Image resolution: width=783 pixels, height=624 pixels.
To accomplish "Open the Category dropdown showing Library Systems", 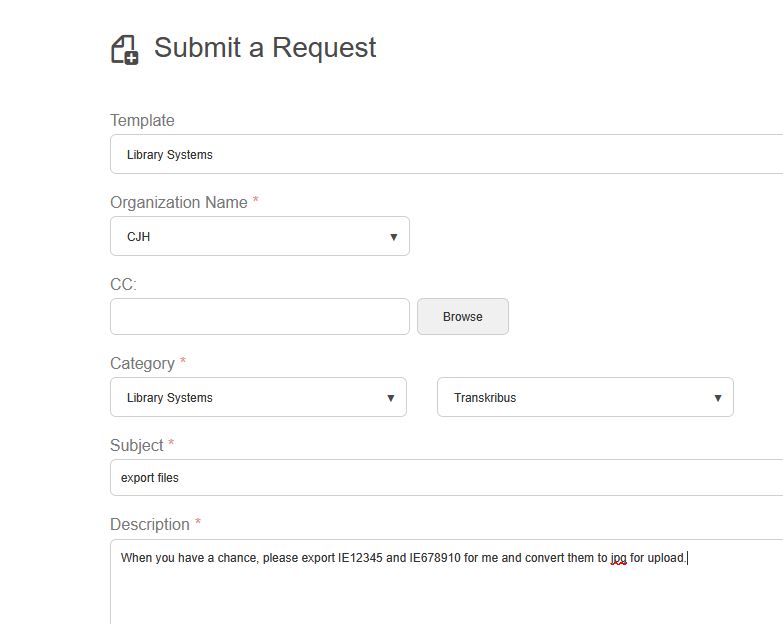I will 258,397.
